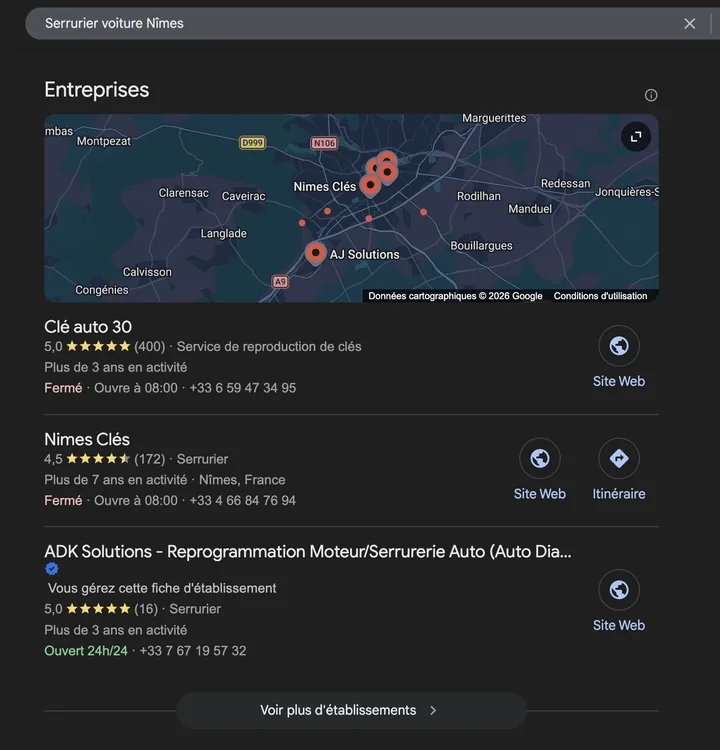This screenshot has width=720, height=750.
Task: Click phone number +33 6 59 47 34 95
Action: tap(243, 388)
